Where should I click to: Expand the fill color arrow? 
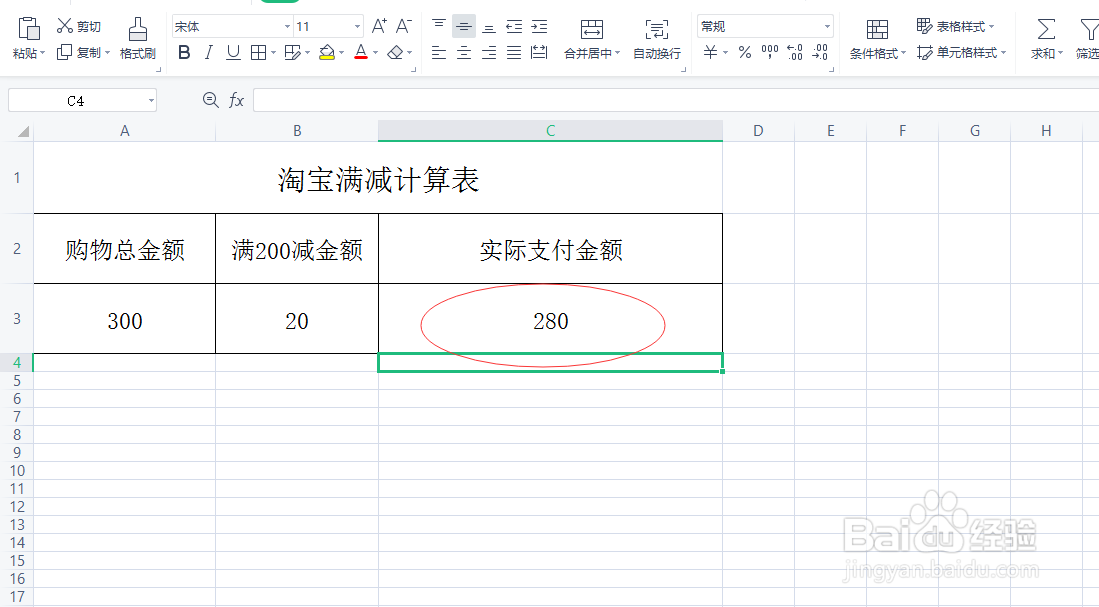(x=341, y=53)
